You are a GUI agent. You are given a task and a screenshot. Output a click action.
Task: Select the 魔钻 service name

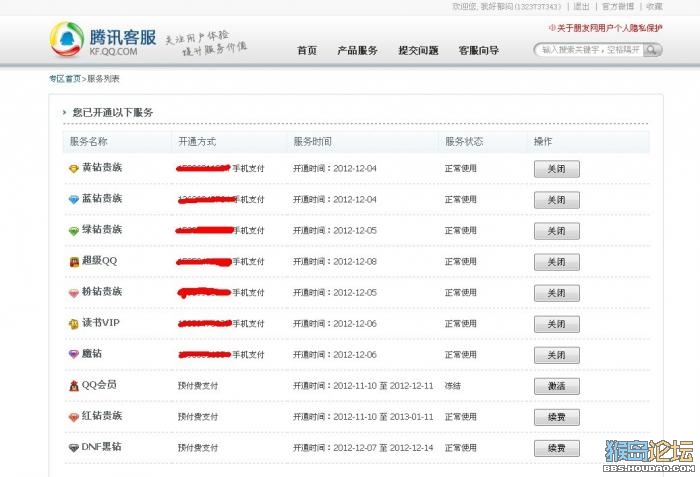(x=92, y=354)
